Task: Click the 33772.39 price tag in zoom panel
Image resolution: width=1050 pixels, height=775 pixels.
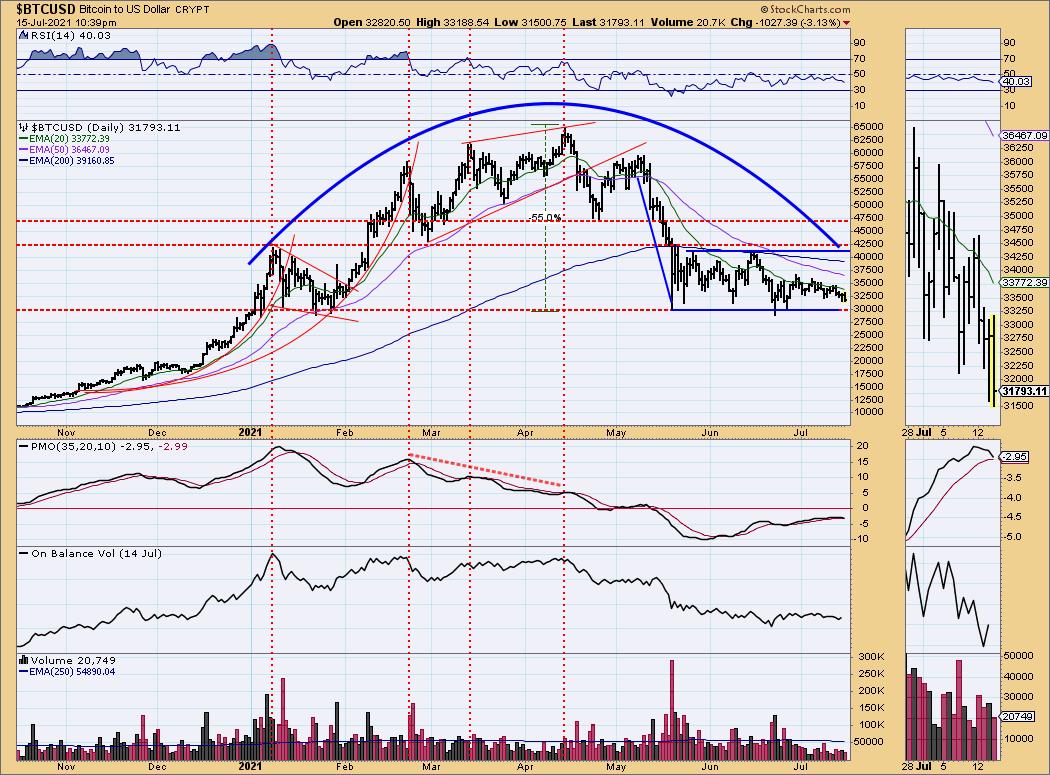Action: (1025, 283)
